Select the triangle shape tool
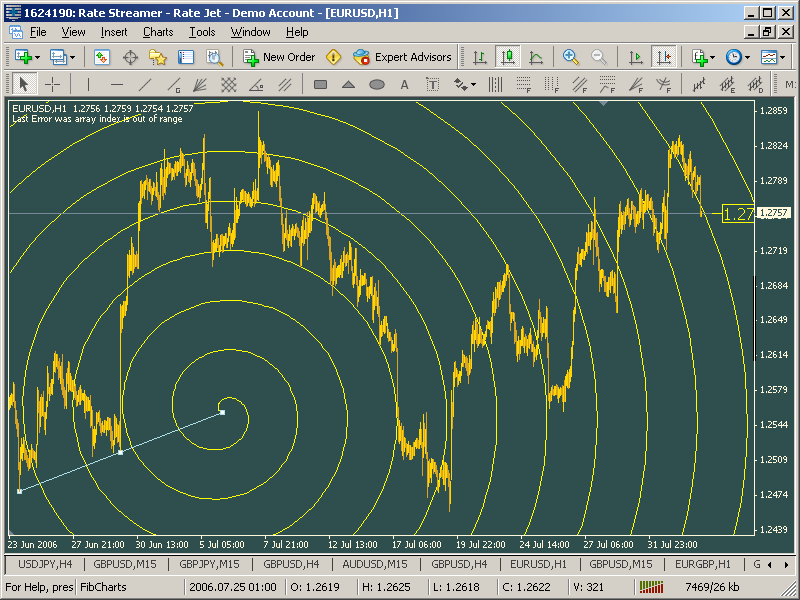Viewport: 800px width, 600px height. tap(348, 84)
